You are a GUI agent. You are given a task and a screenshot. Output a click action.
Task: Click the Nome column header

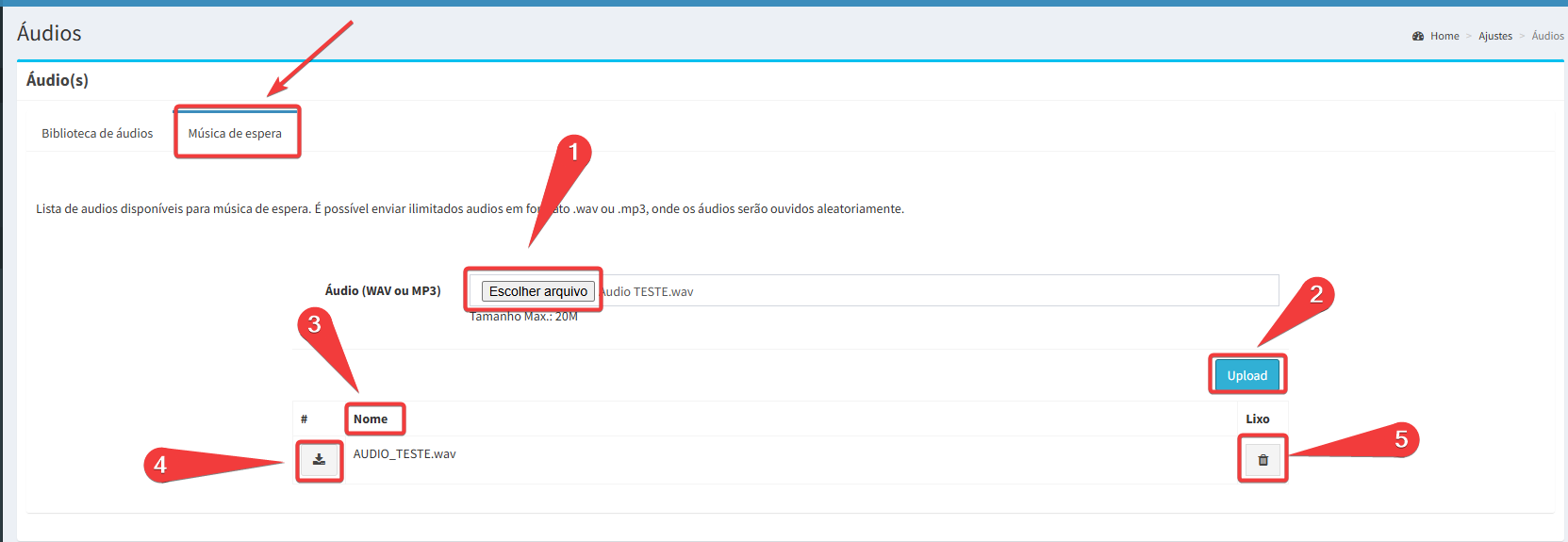(x=371, y=419)
